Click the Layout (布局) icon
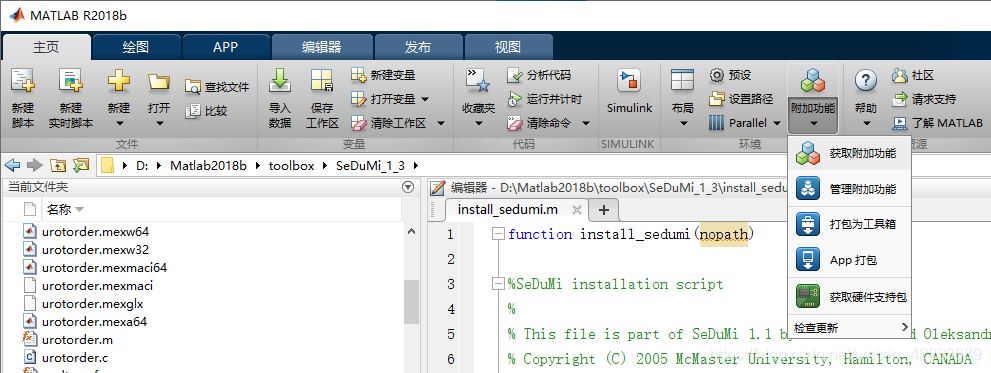The image size is (991, 373). tap(683, 81)
